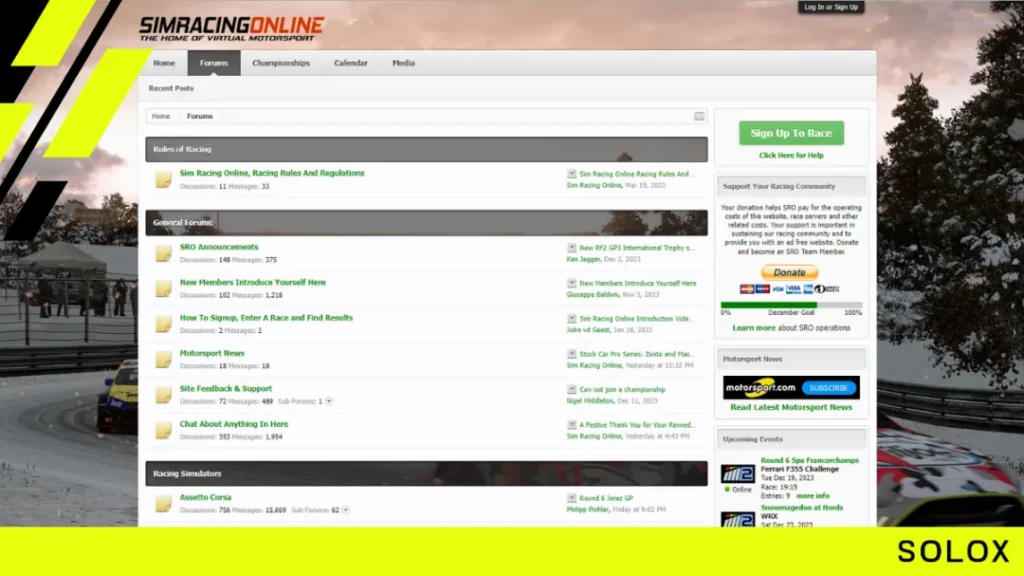Click folder icon beside Site Feedback & Support
Viewport: 1024px width, 576px height.
163,394
